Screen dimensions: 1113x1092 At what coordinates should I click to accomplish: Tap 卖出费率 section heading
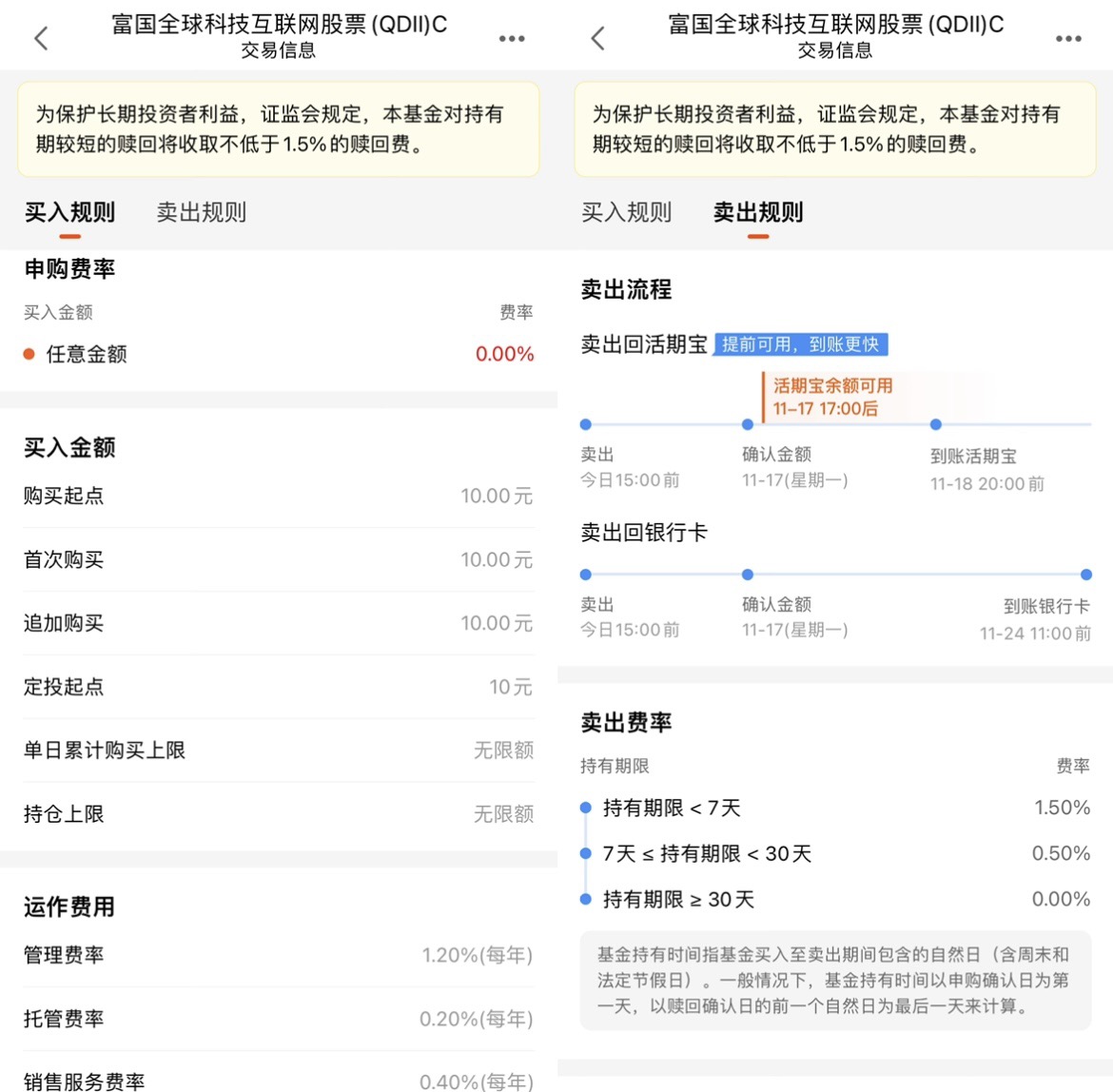click(626, 722)
